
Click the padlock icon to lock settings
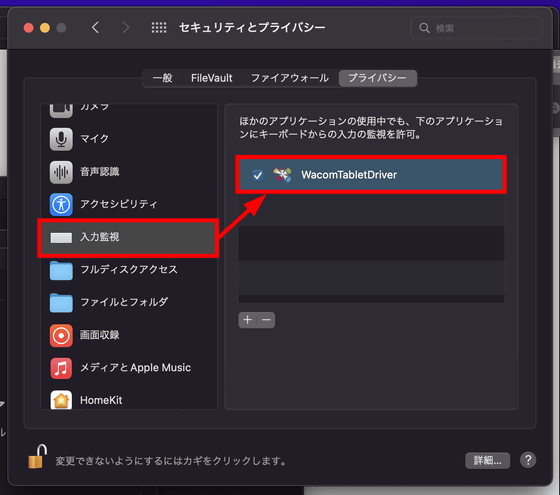38,457
